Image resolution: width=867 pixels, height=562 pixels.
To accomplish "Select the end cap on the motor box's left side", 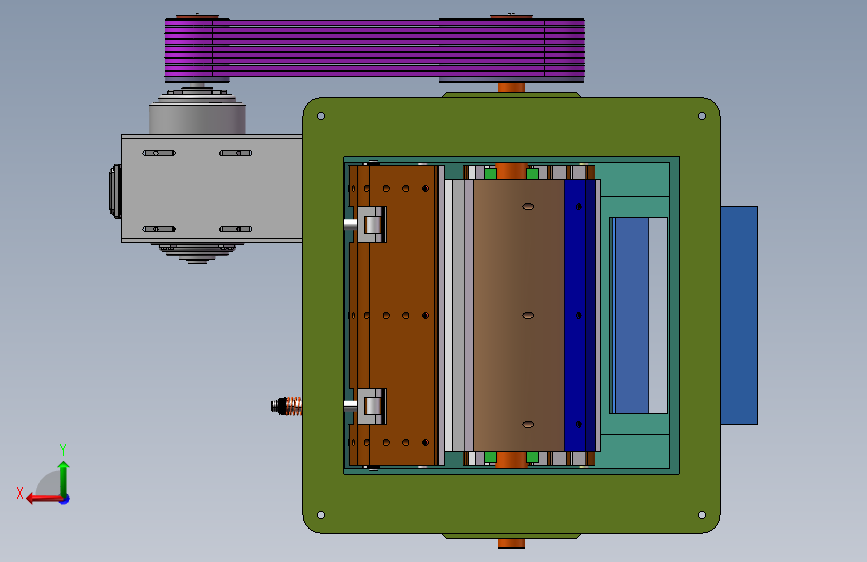I will tap(116, 191).
